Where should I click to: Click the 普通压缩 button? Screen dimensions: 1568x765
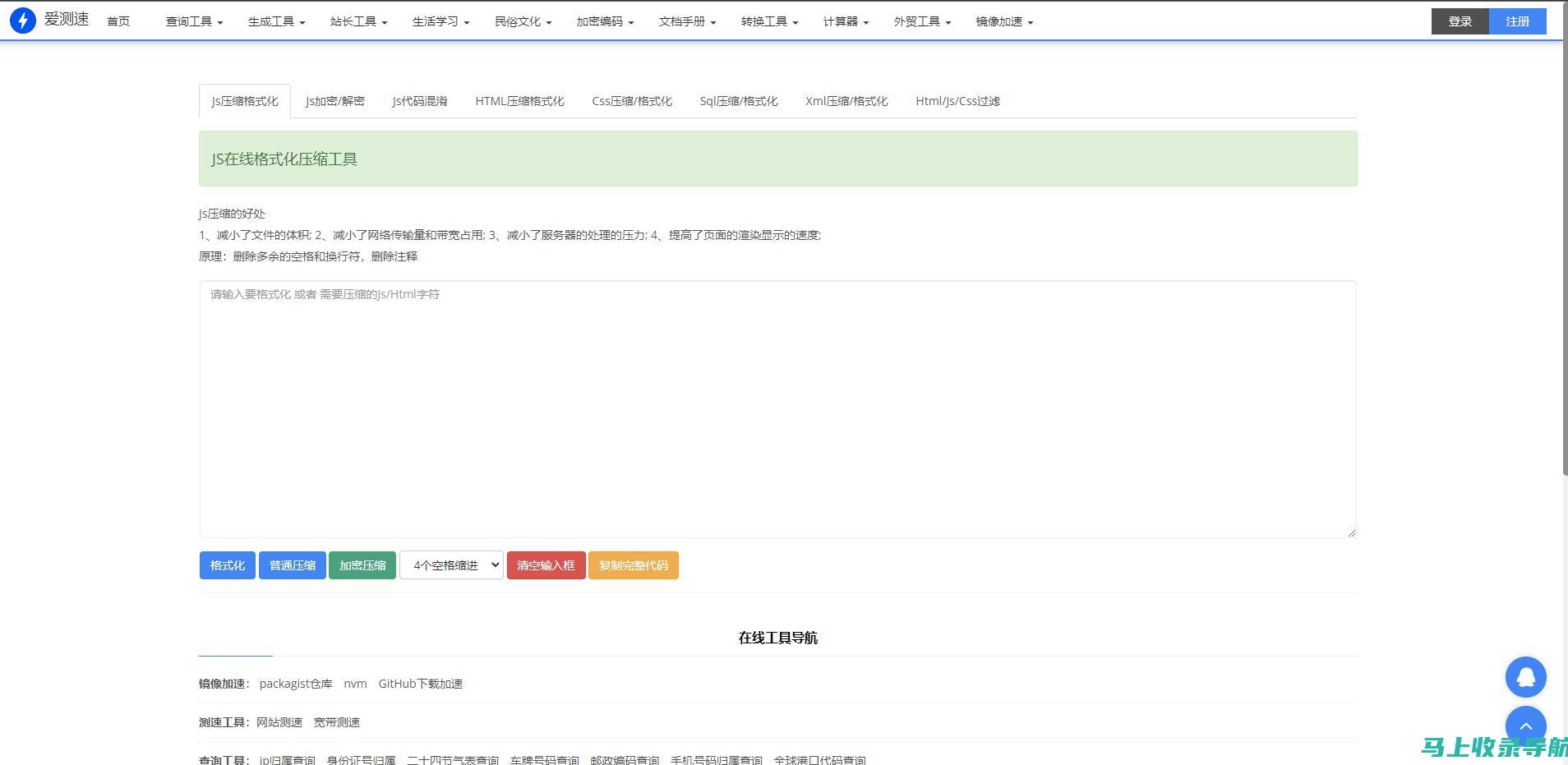pyautogui.click(x=293, y=565)
